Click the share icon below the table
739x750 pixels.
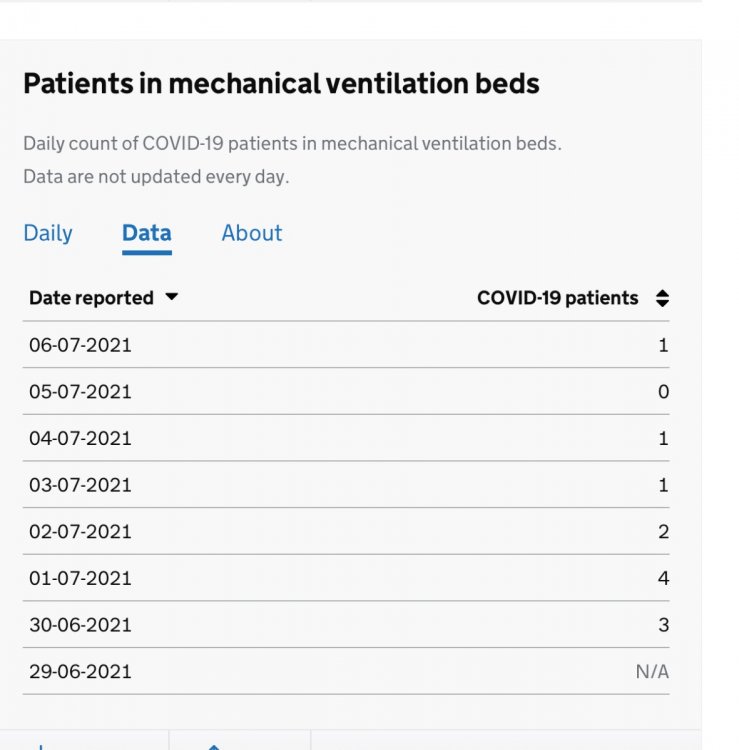point(213,745)
